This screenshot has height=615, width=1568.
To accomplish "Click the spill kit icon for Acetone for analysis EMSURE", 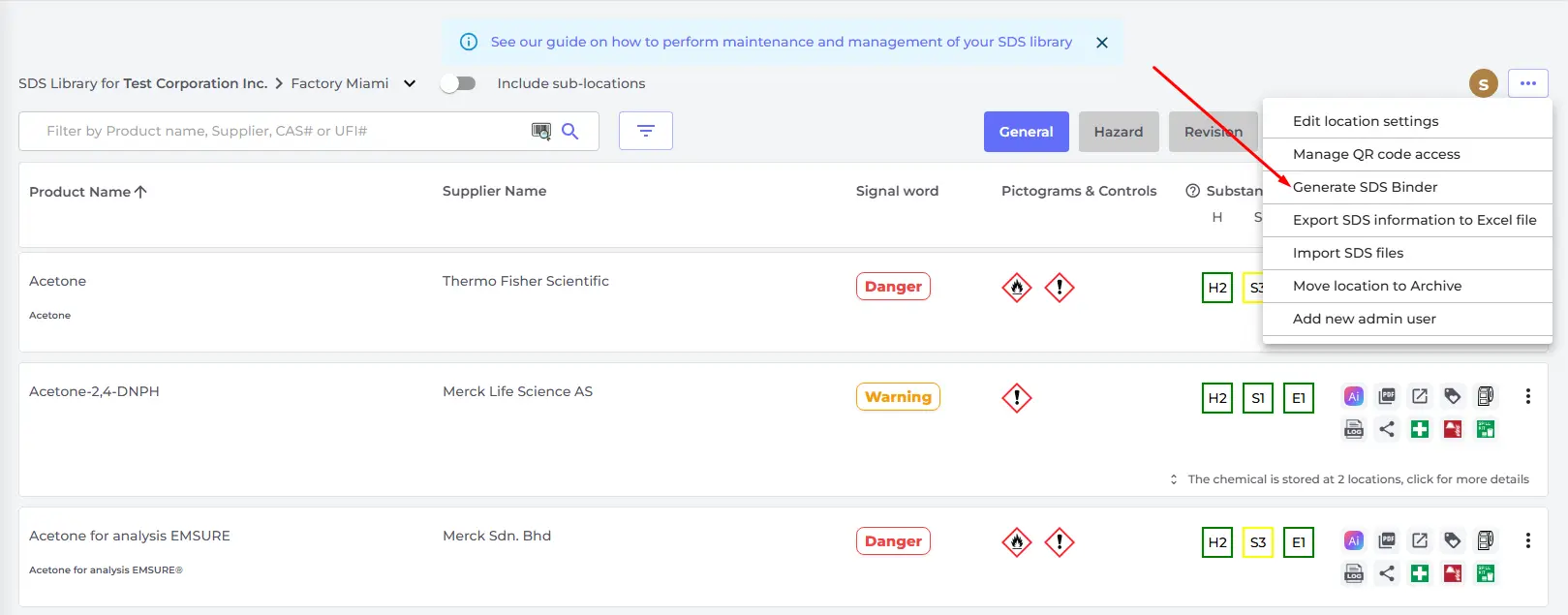I will pos(1486,573).
